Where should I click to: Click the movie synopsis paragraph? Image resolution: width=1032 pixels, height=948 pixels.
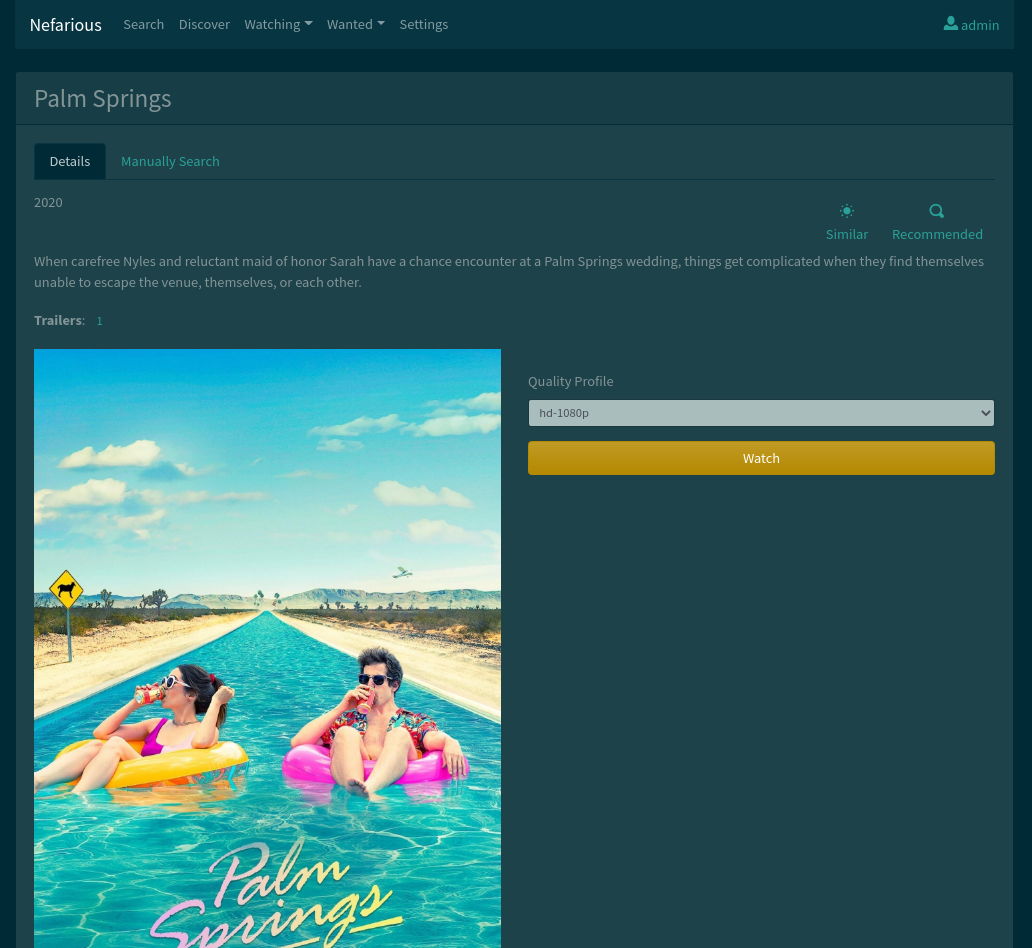pos(509,272)
